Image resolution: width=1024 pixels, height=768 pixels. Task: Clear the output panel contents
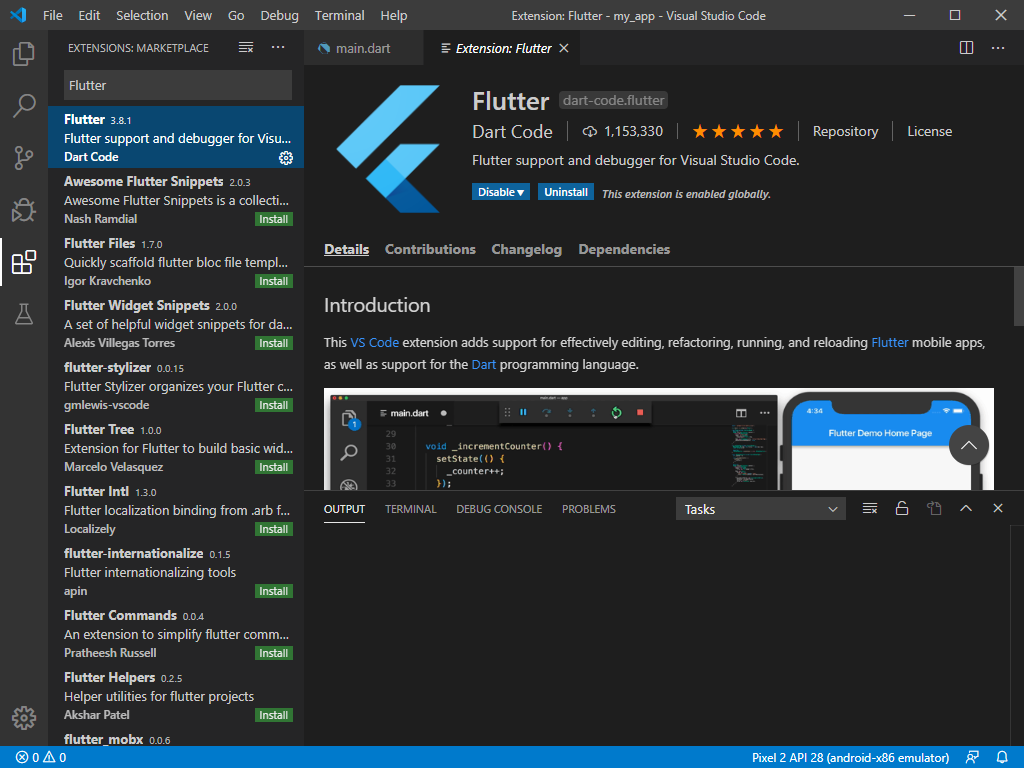[x=870, y=509]
